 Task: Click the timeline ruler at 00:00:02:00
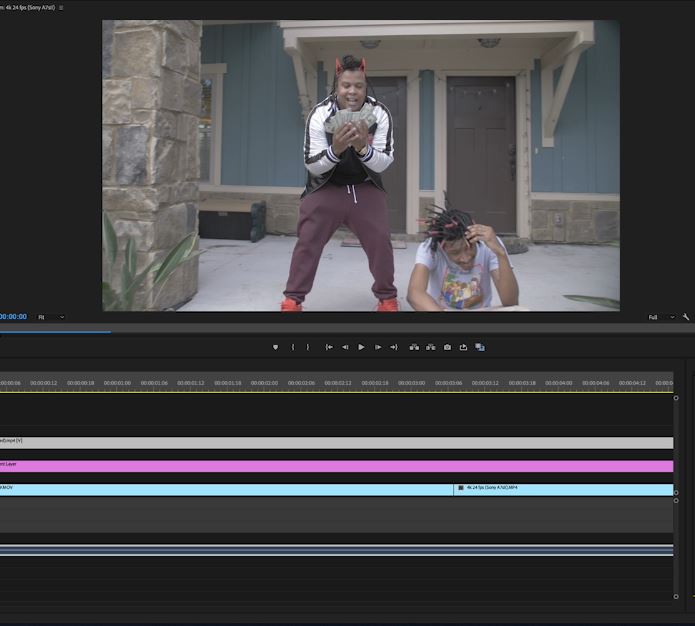264,383
